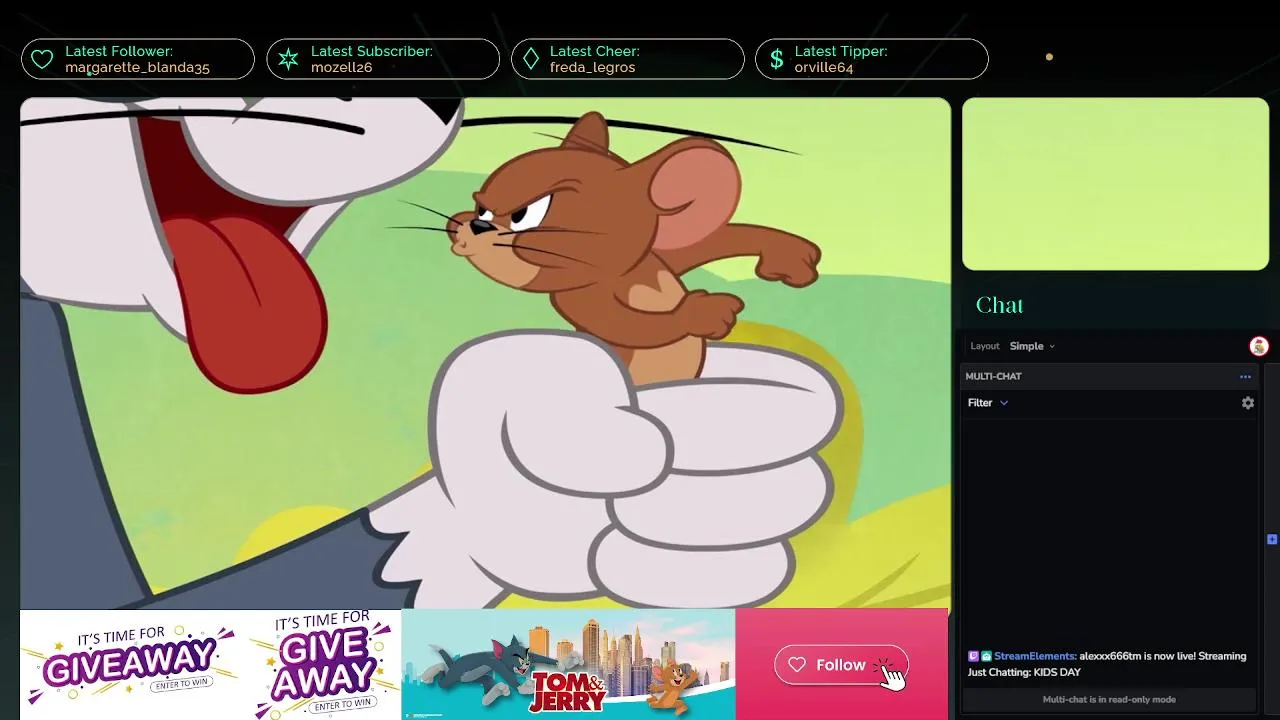Click the 'Latest Cheer:' label

[x=595, y=51]
